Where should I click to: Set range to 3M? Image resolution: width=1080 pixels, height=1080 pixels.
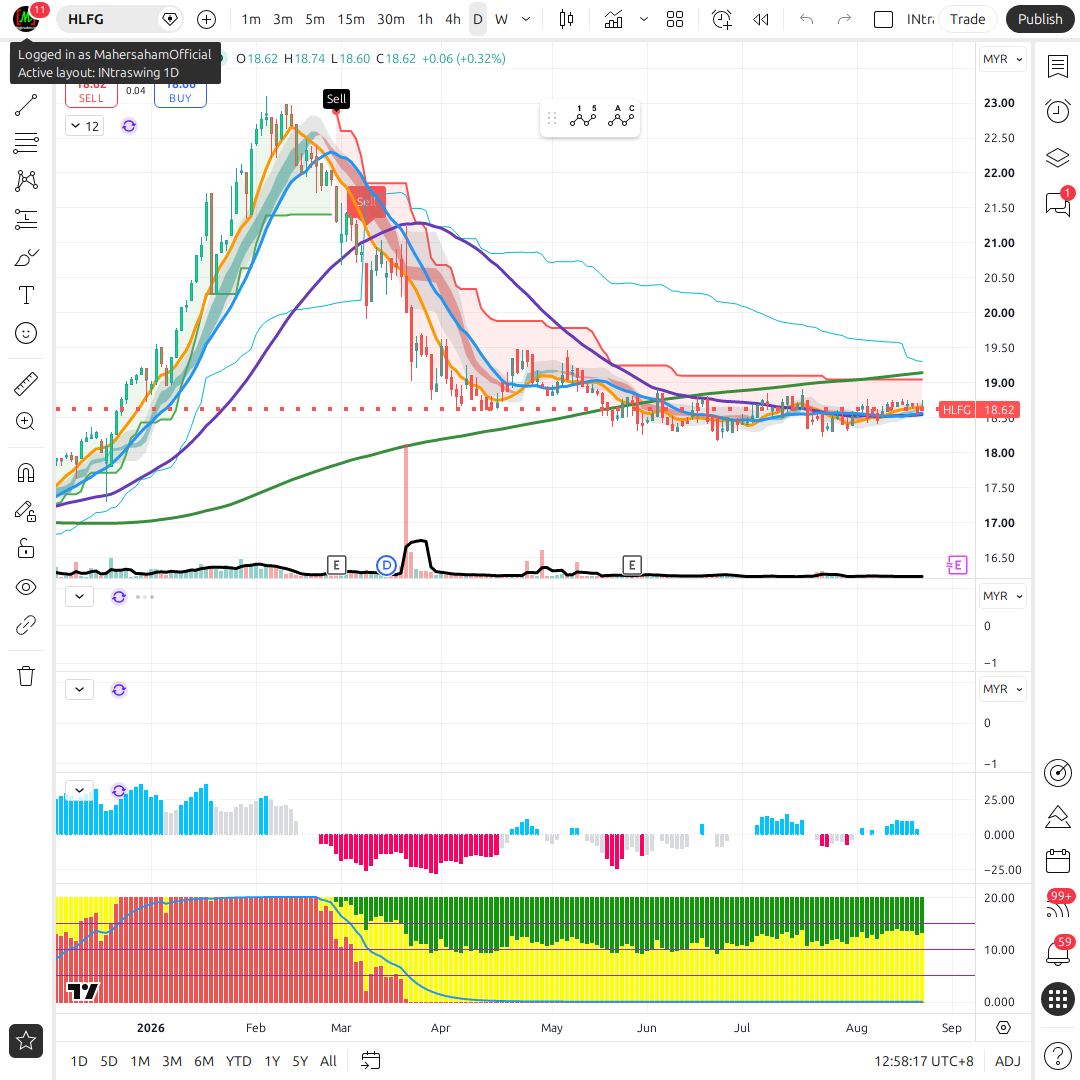172,1061
